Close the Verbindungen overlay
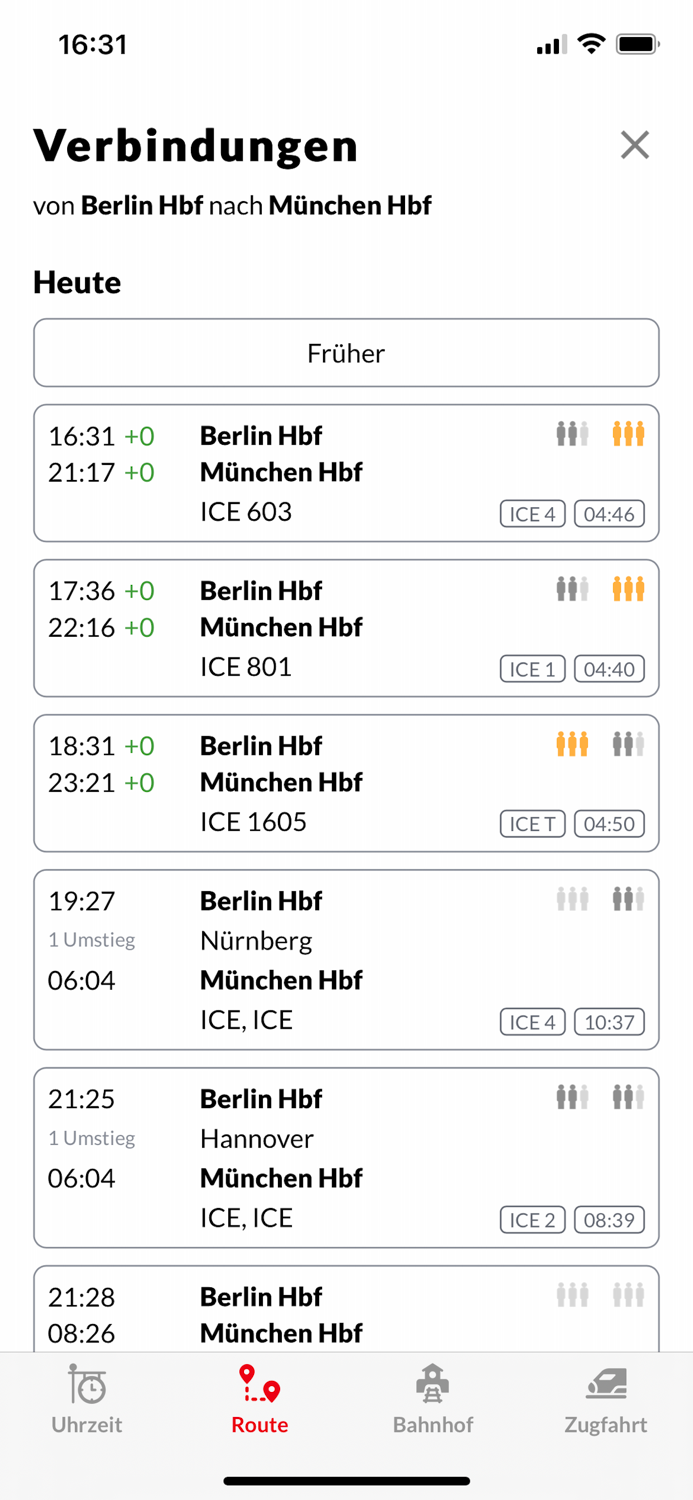This screenshot has width=693, height=1500. tap(635, 145)
